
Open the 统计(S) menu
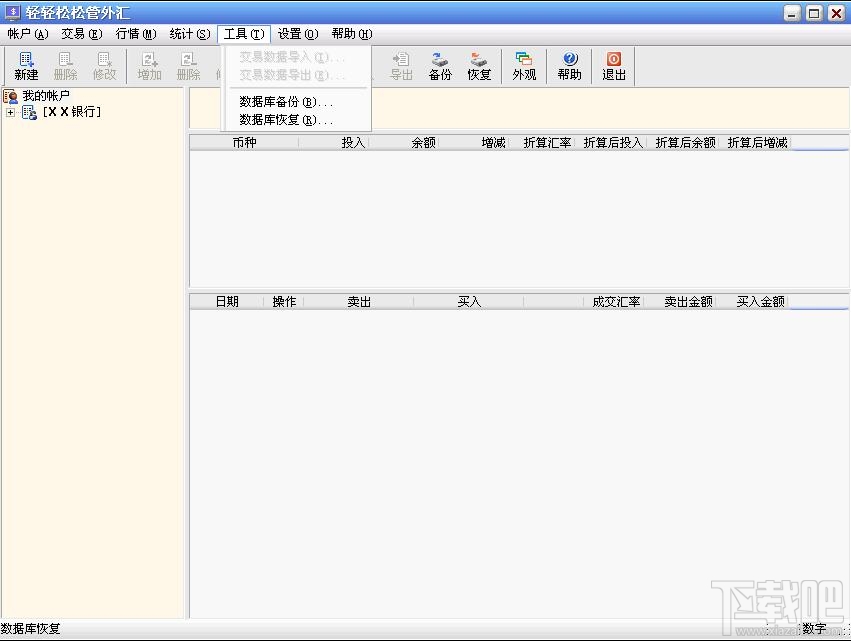pos(189,34)
